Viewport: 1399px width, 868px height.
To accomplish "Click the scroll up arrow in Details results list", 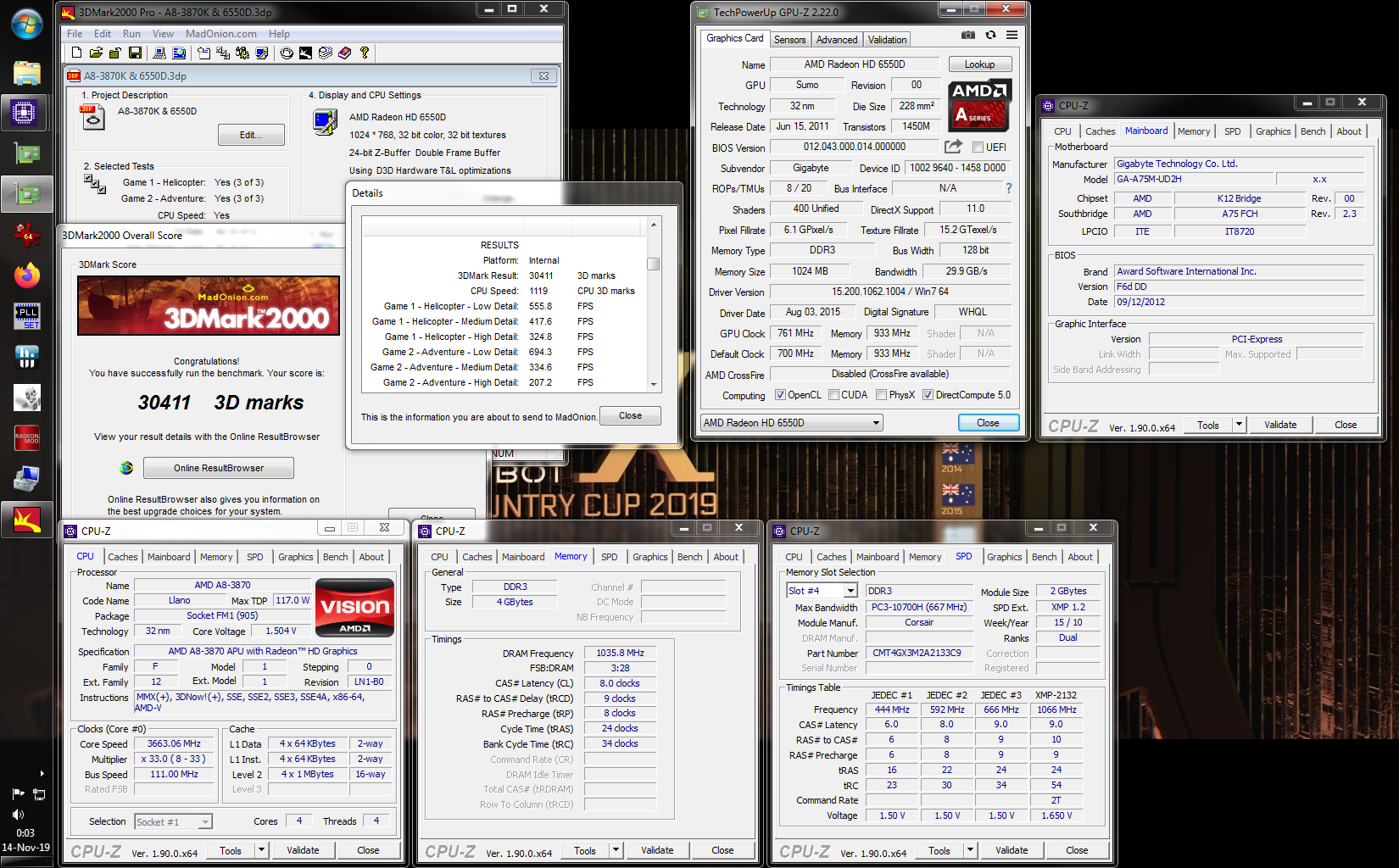I will tap(654, 224).
